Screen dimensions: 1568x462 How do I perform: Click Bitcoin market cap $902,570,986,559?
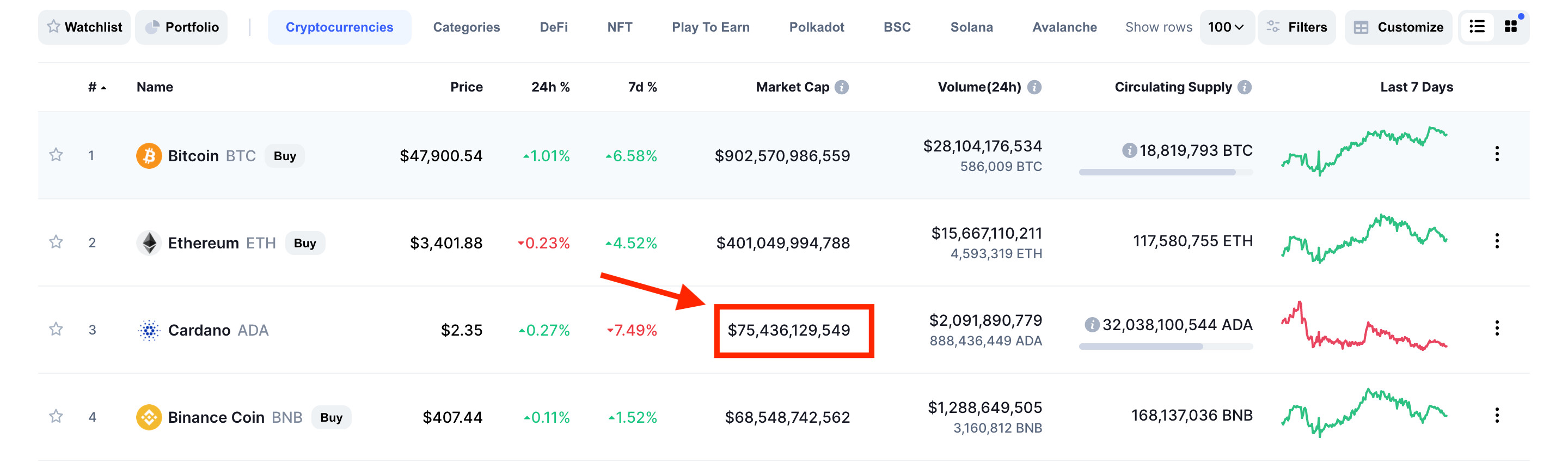pyautogui.click(x=782, y=156)
